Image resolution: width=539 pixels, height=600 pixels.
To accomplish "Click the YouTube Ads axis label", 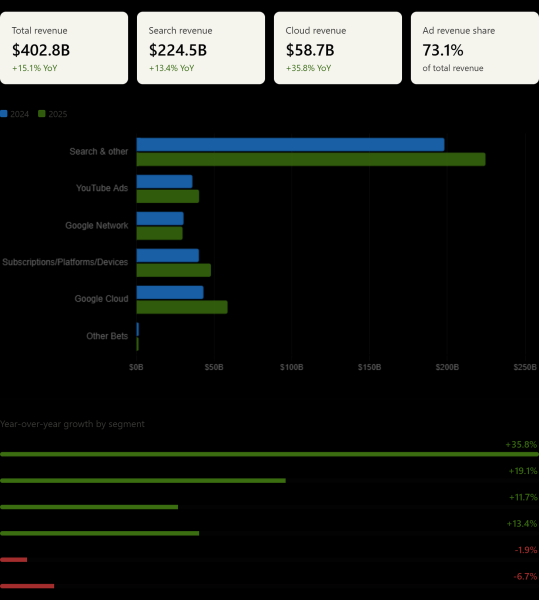I will click(x=102, y=188).
